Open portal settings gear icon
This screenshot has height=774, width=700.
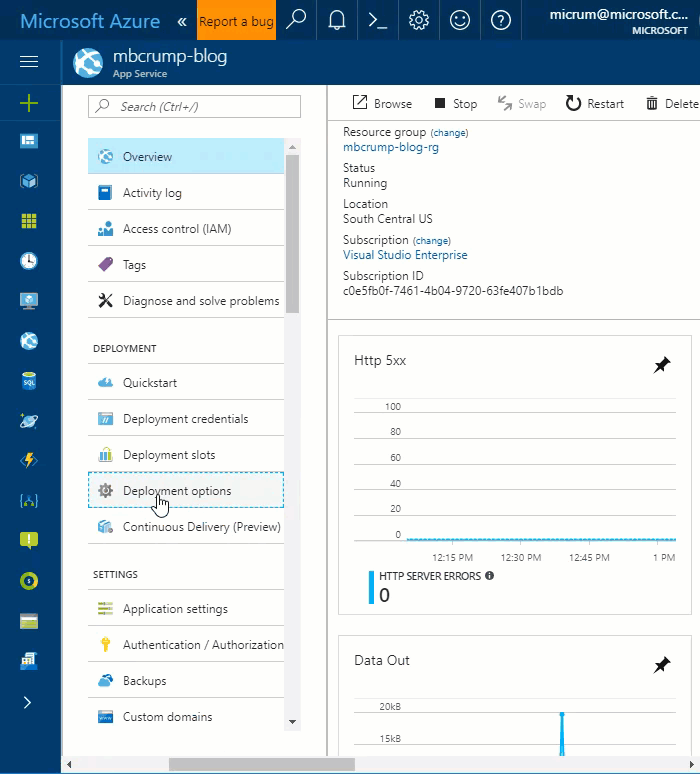419,20
